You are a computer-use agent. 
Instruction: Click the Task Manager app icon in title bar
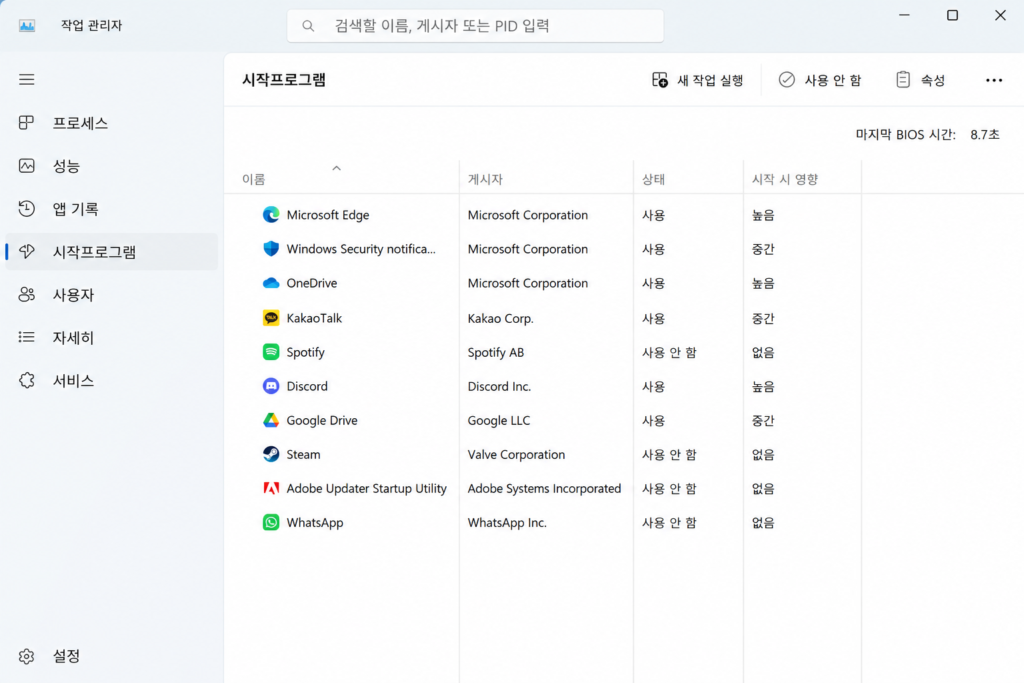[x=27, y=25]
